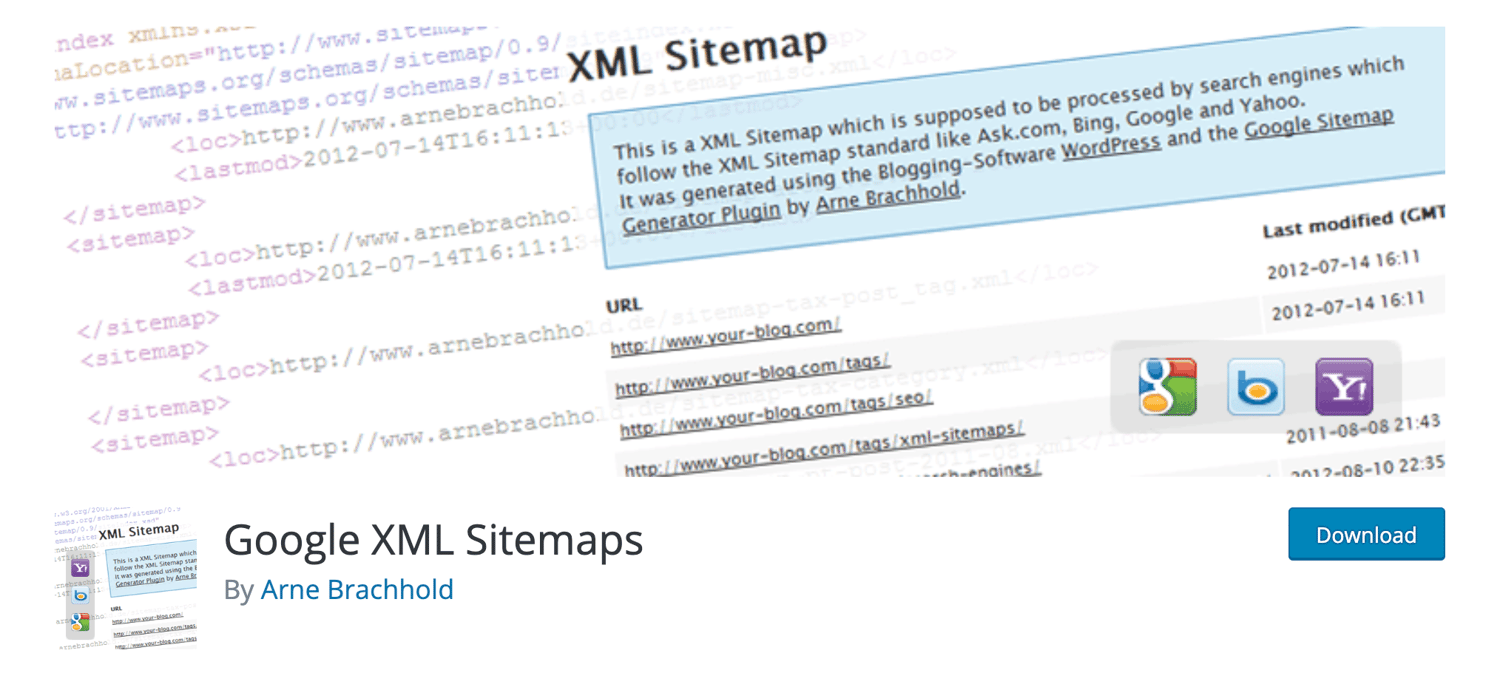This screenshot has width=1500, height=673.
Task: Open the http://www.your-blog.com/ URL link
Action: pos(725,337)
